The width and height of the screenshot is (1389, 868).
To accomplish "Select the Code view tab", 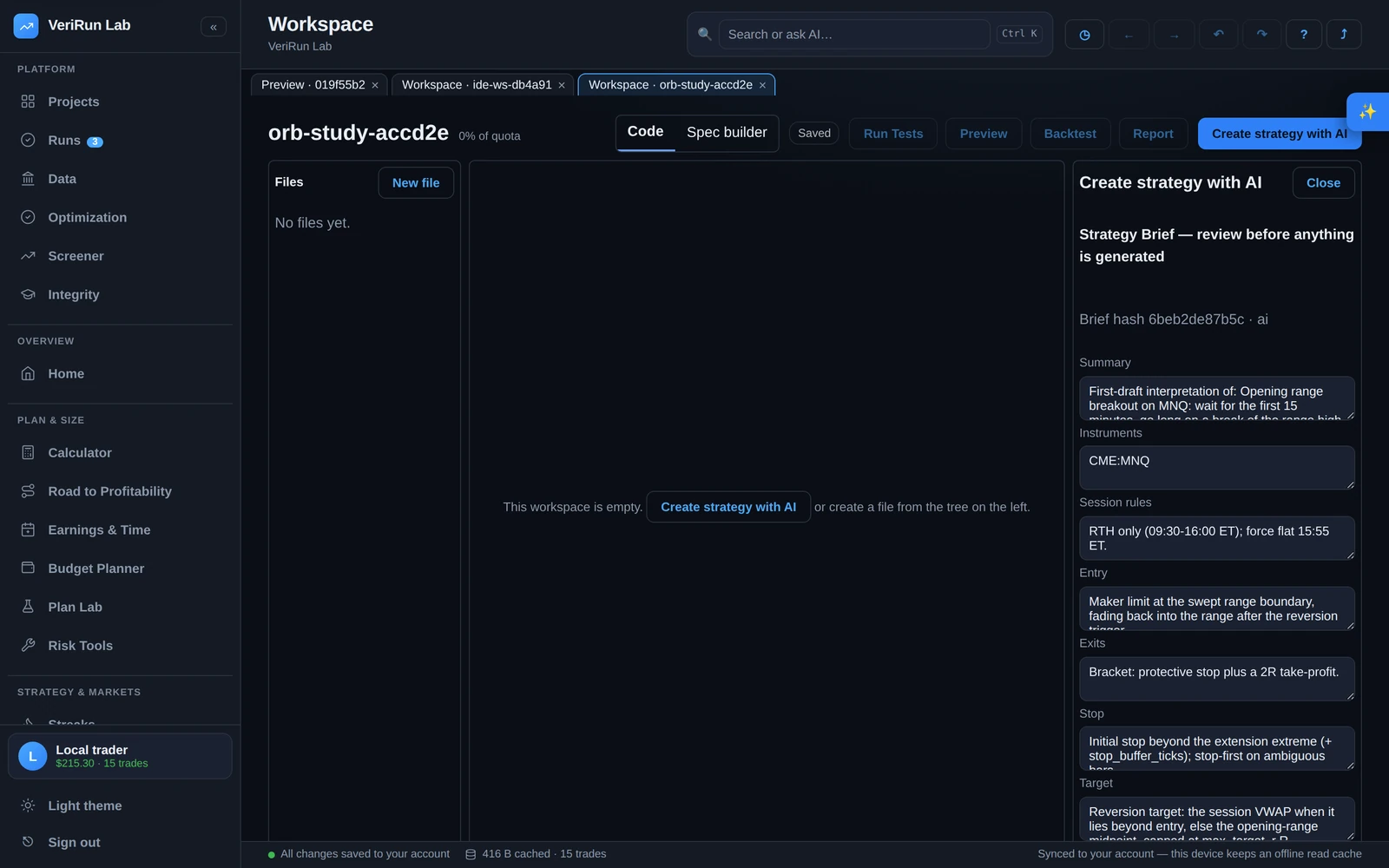I will (x=645, y=132).
